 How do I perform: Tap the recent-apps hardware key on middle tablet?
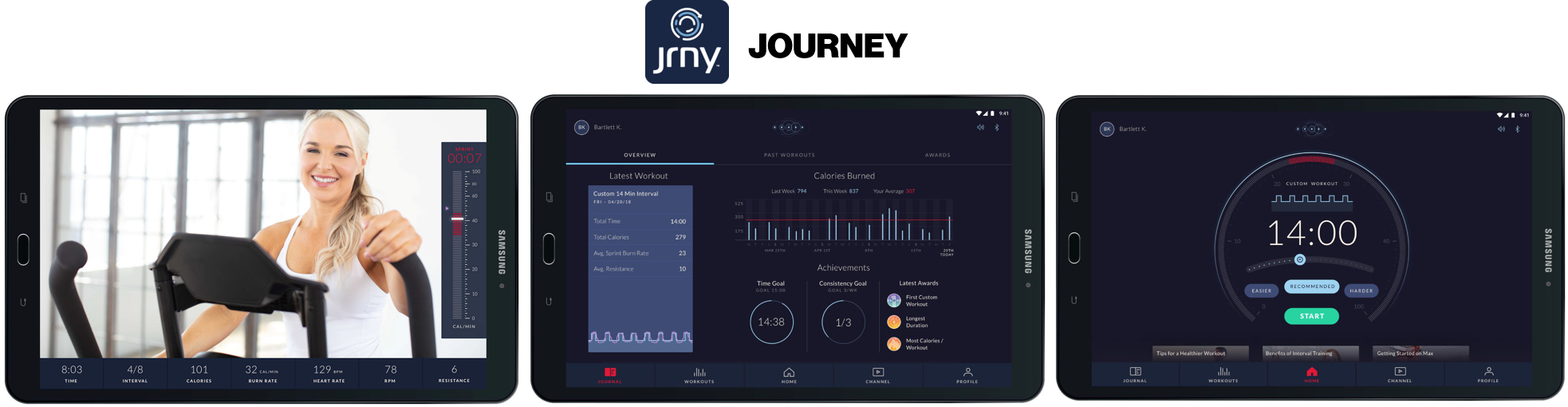point(549,197)
